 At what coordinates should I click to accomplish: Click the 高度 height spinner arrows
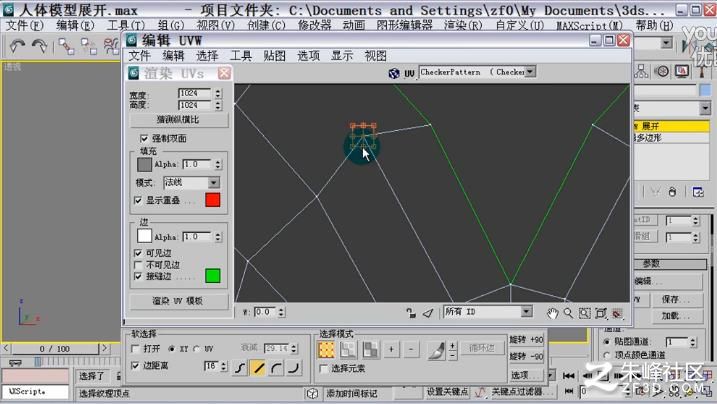point(218,105)
